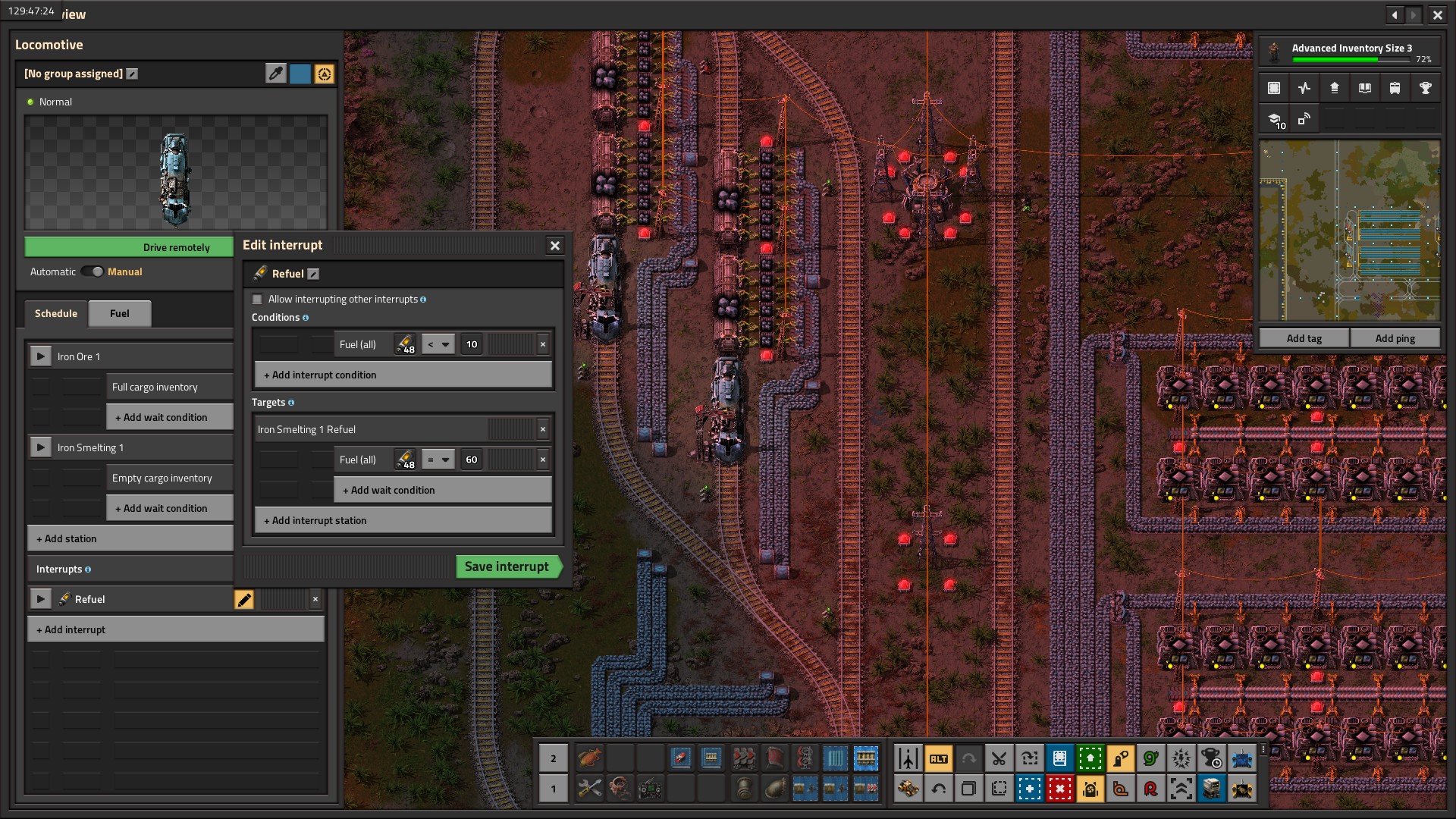The height and width of the screenshot is (819, 1456).
Task: Click the Refuel interrupt icon selector
Action: [260, 273]
